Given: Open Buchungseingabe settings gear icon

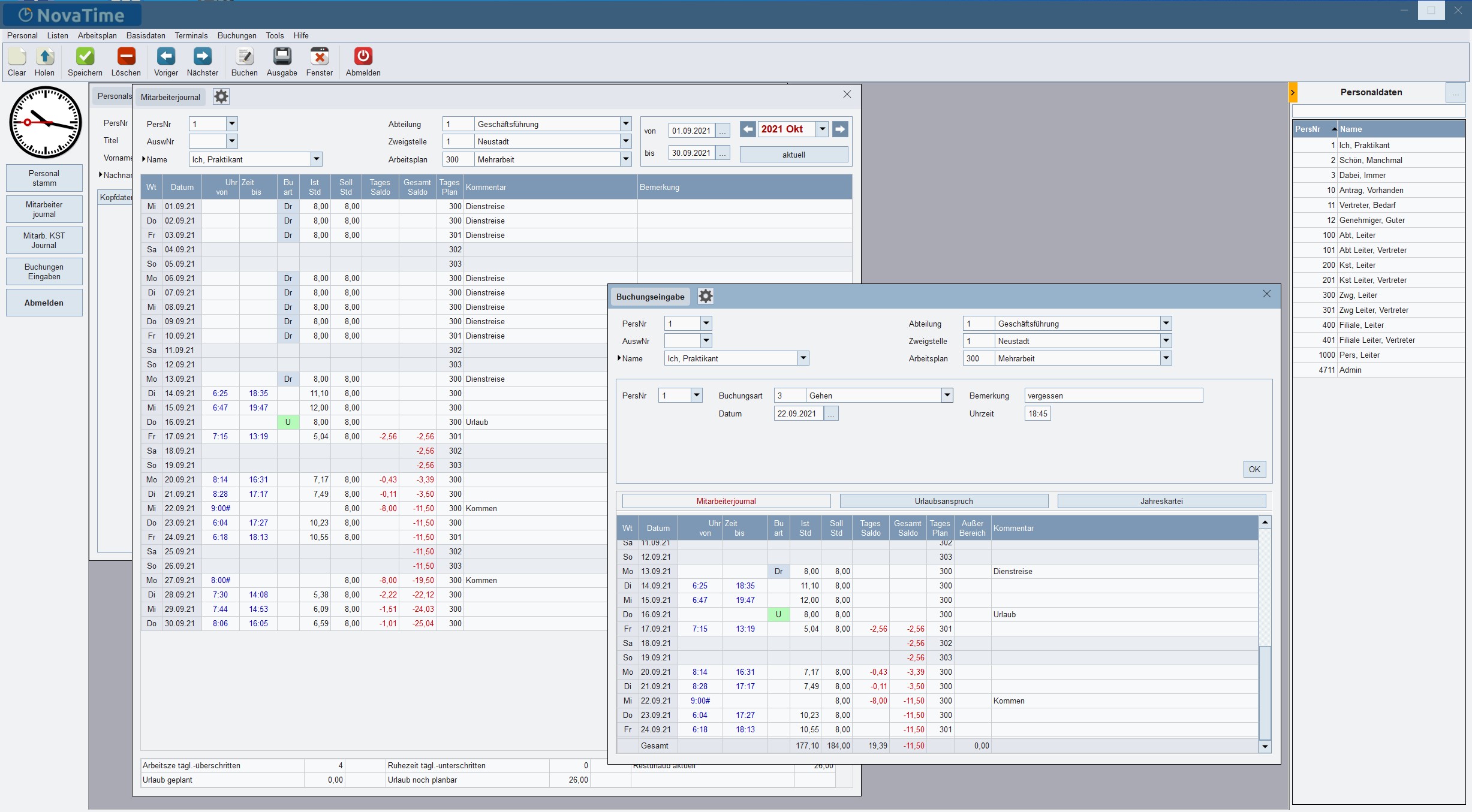Looking at the screenshot, I should [706, 296].
